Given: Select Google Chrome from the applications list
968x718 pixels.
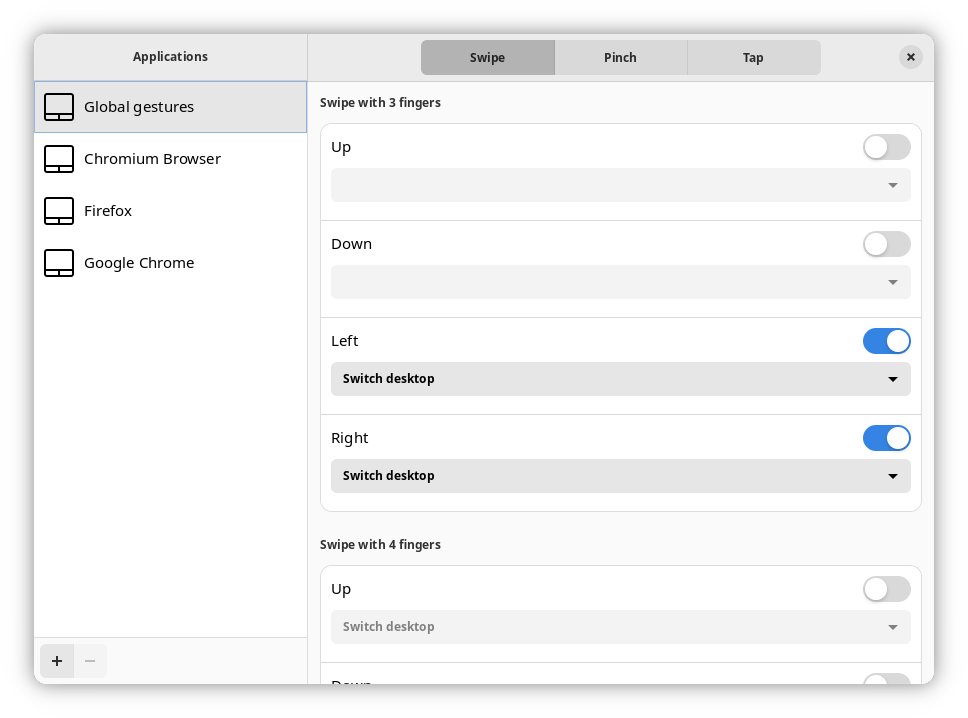Looking at the screenshot, I should [x=139, y=263].
